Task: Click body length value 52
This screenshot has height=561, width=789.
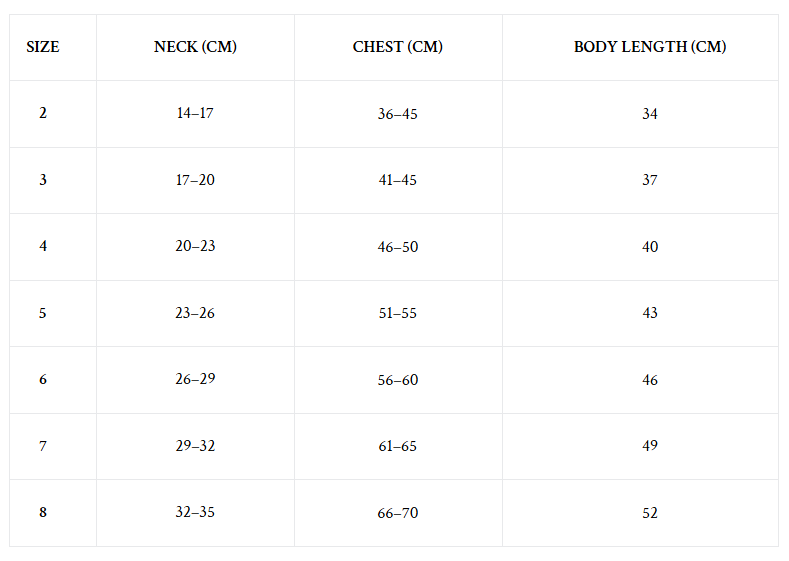Action: pos(650,513)
